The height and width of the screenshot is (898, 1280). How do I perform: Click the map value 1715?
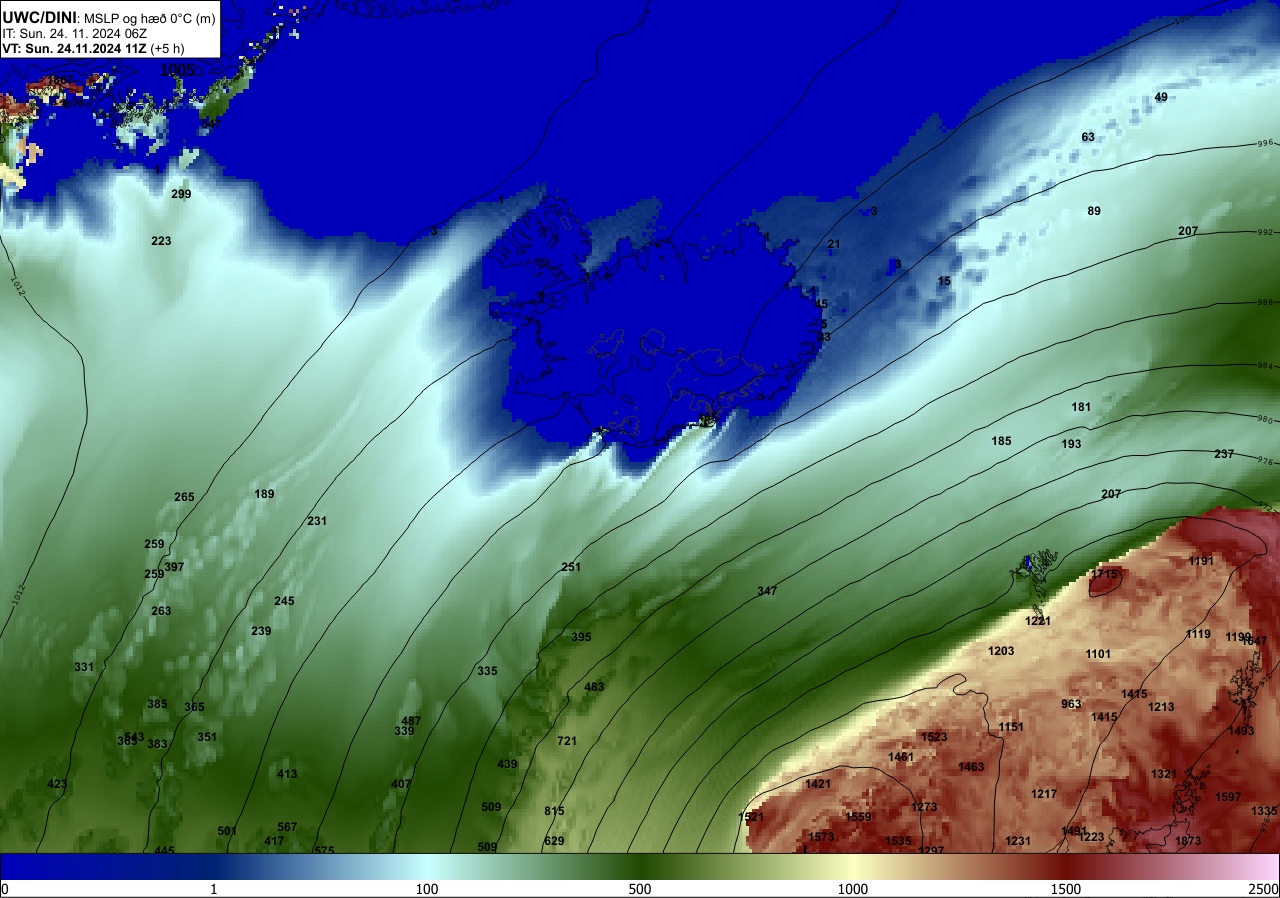(1104, 574)
